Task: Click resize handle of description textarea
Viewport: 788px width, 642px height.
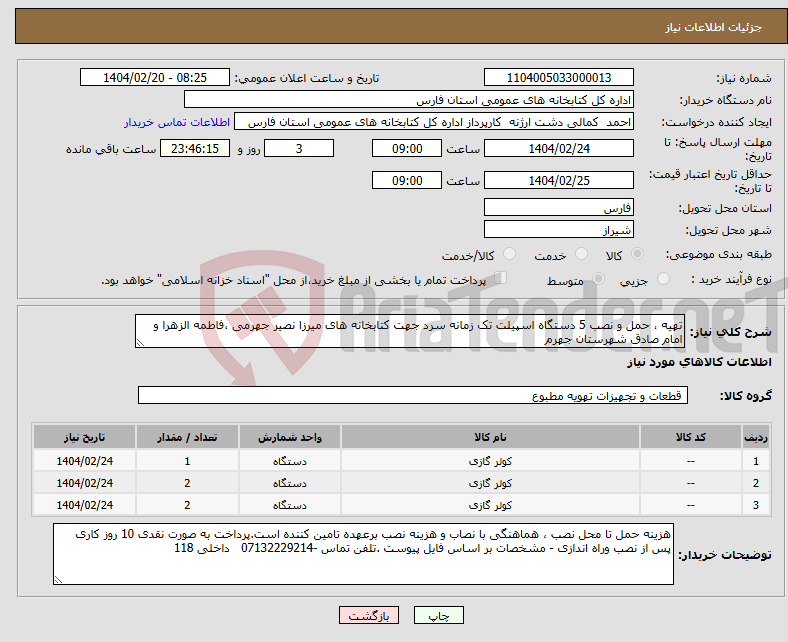Action: click(x=140, y=343)
